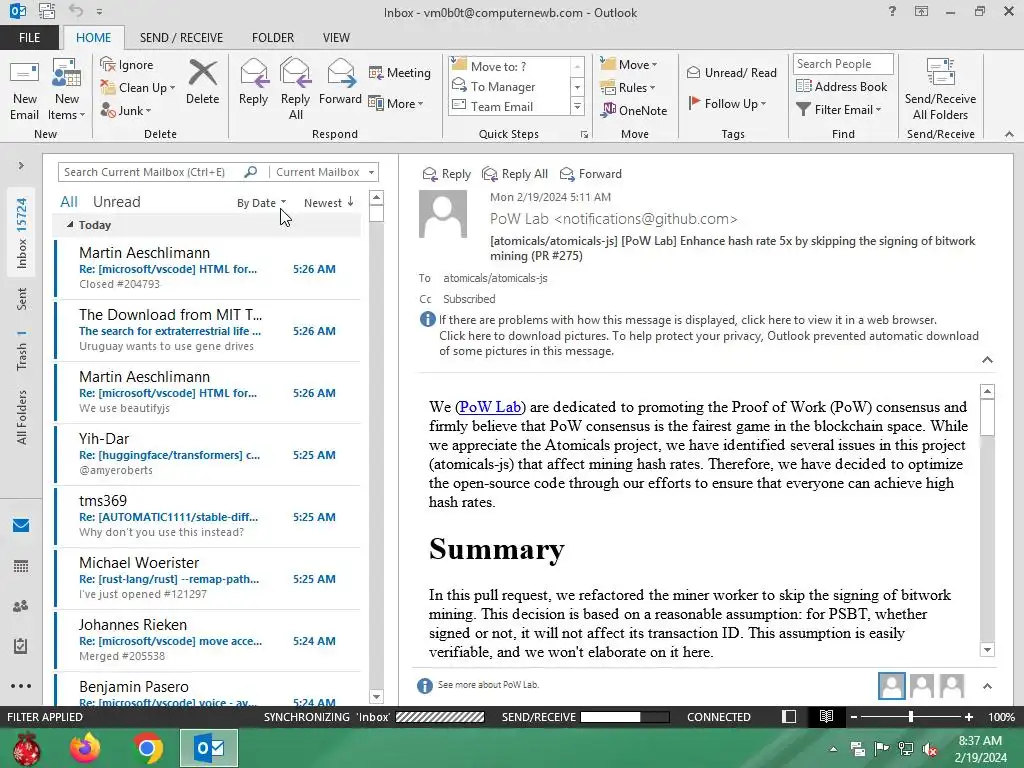Expand the Rules dropdown
Screen dimensions: 1024x768
click(x=628, y=88)
